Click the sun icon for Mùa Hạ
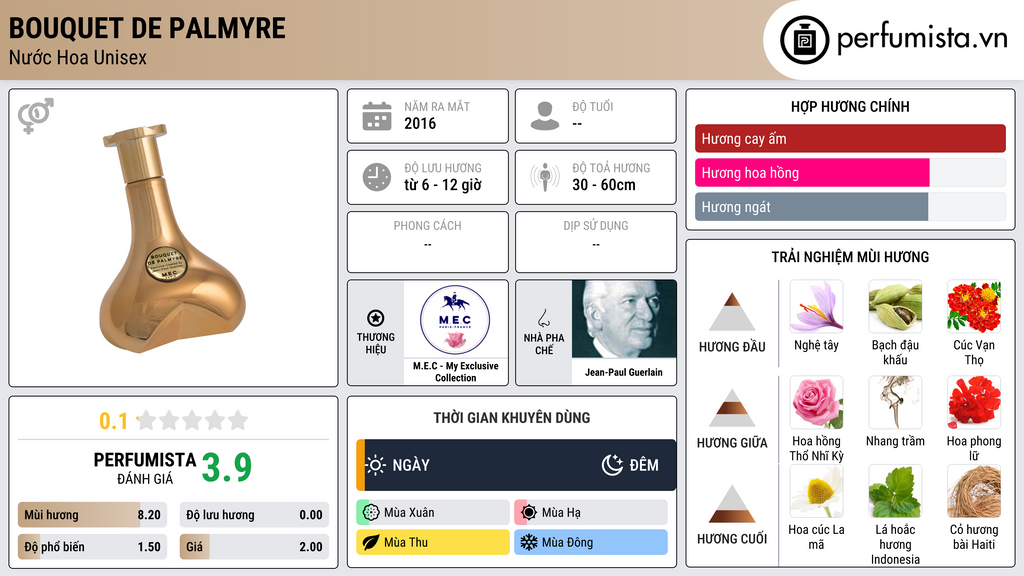 click(x=529, y=513)
